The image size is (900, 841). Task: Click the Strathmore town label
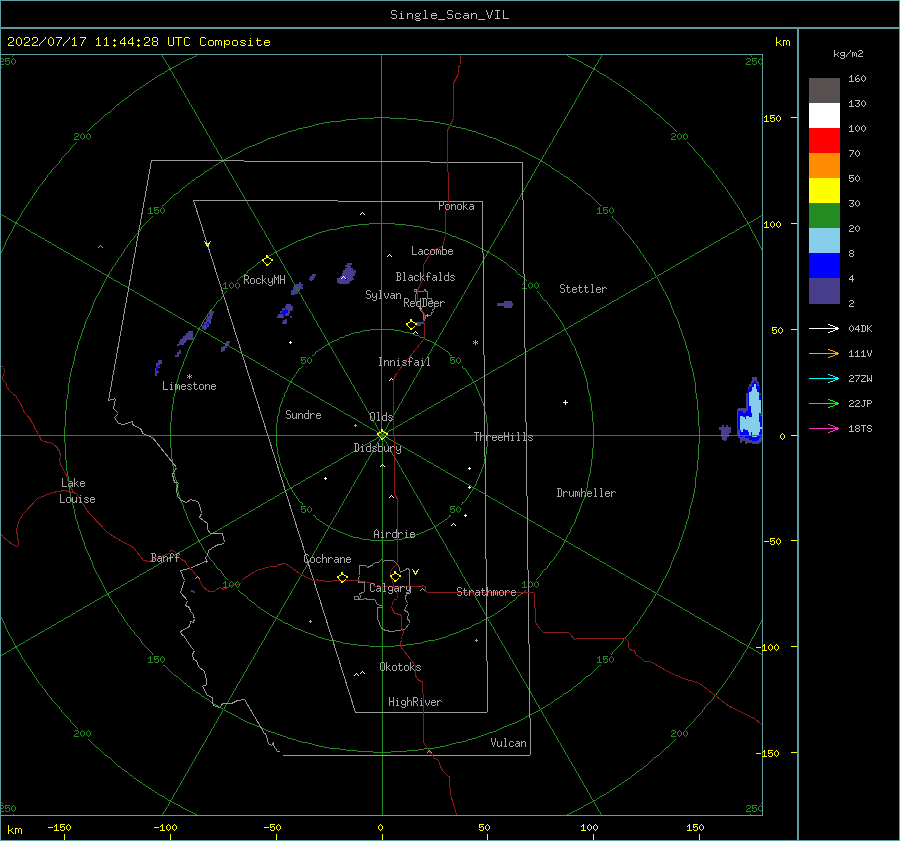[x=486, y=592]
